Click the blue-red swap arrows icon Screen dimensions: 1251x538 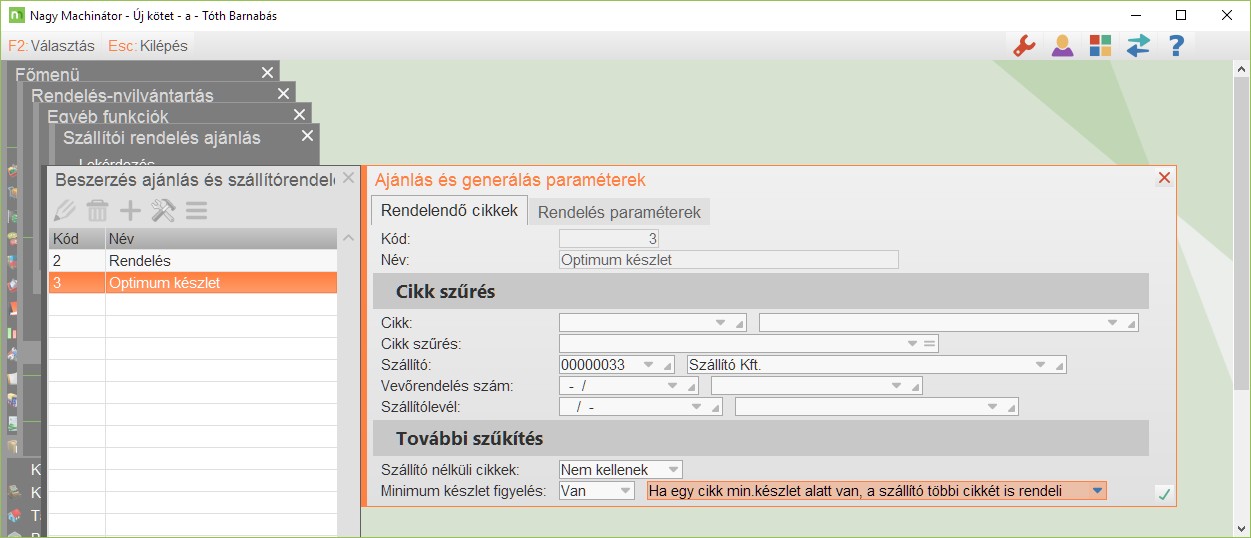click(x=1138, y=45)
